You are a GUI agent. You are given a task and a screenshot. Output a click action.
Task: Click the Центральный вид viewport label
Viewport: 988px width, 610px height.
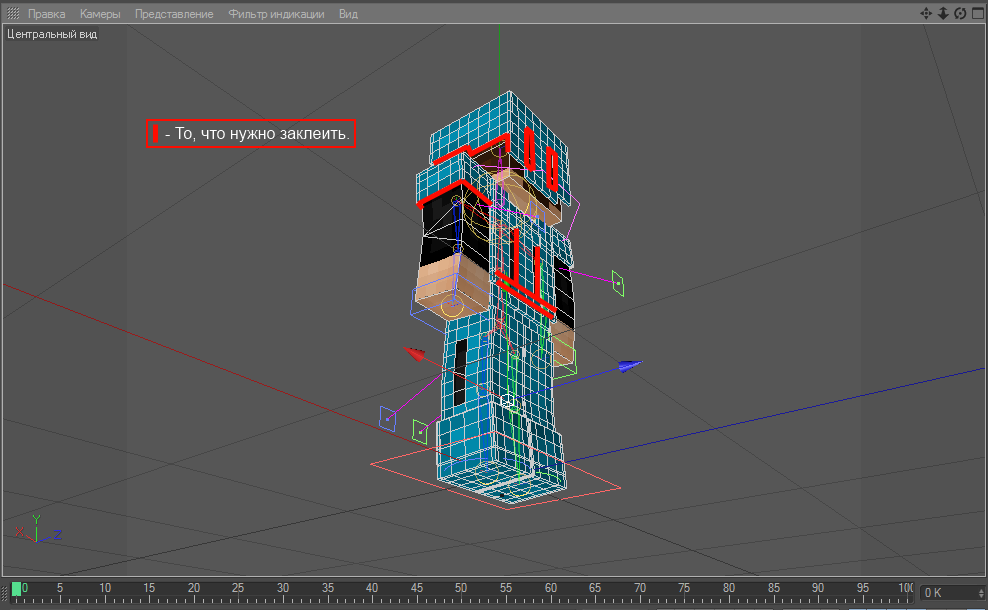tap(51, 33)
